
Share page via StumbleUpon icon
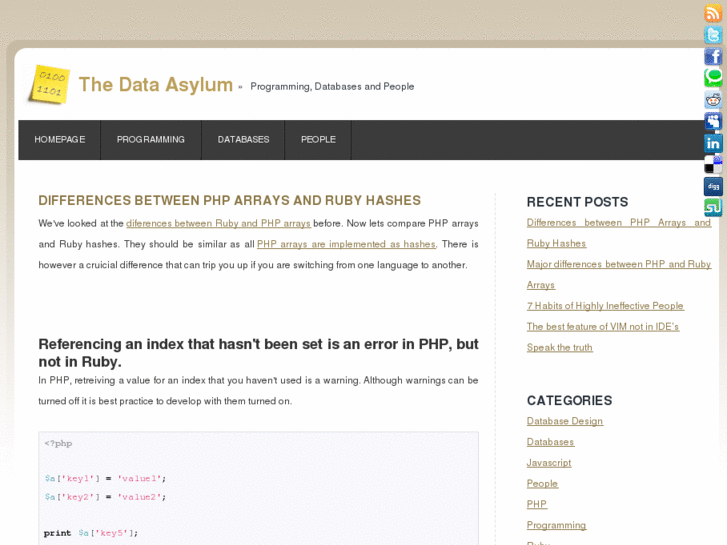tap(713, 208)
